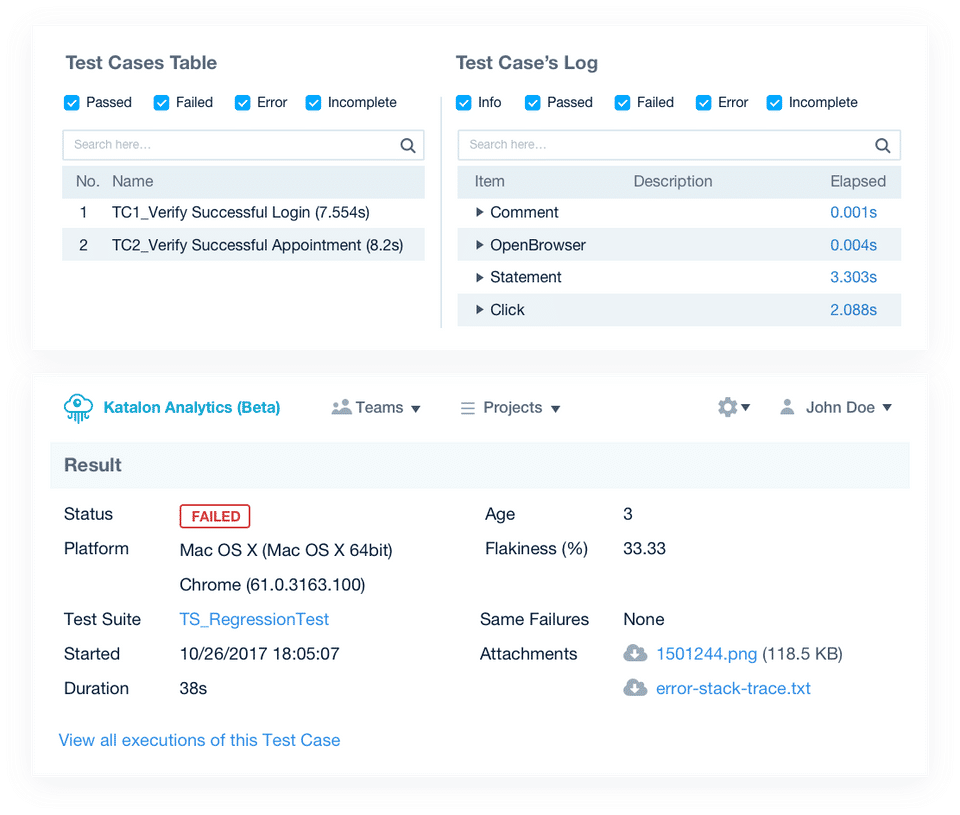
Task: Expand the Click log item
Action: 480,310
